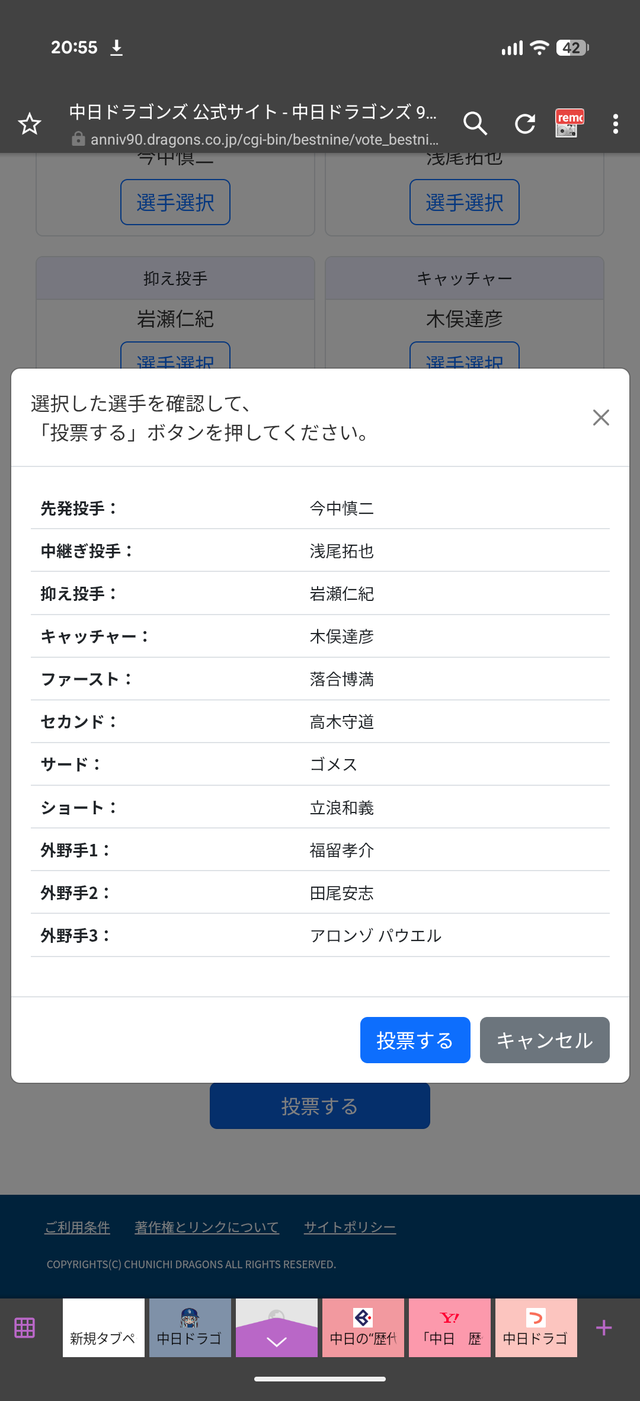This screenshot has height=1401, width=640.
Task: Open the browser search magnifier
Action: click(475, 124)
